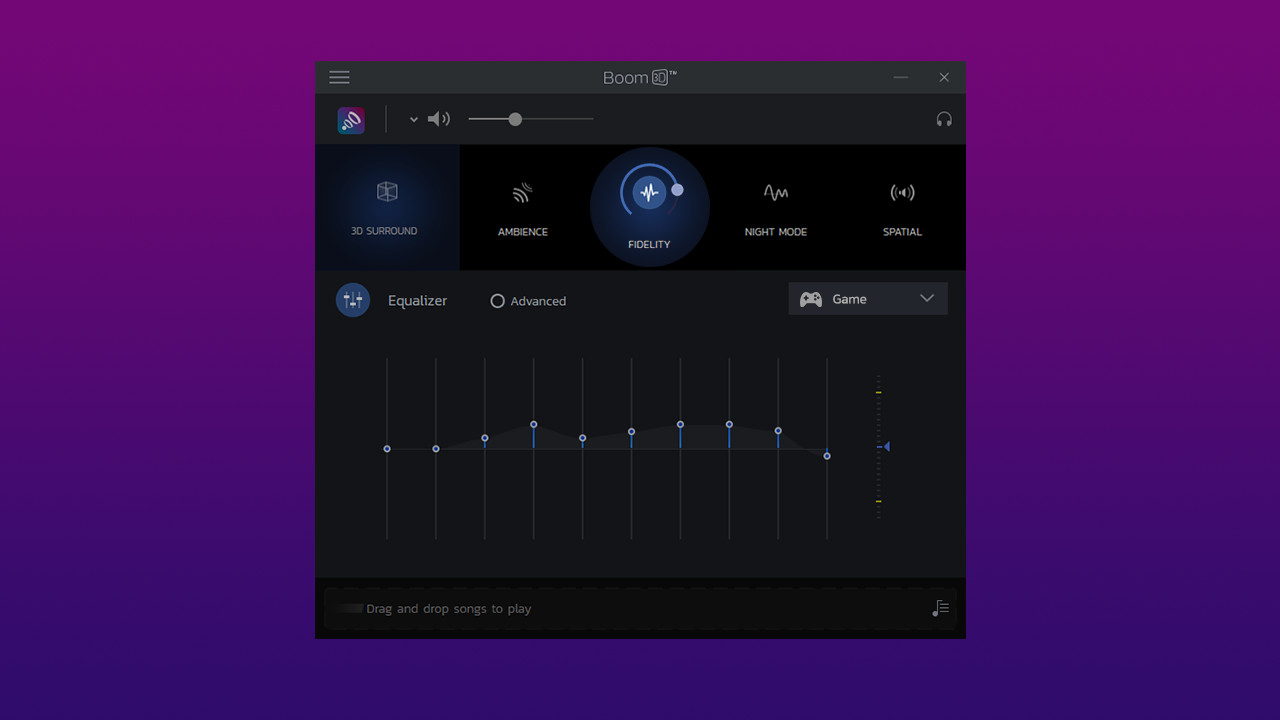Select the Spatial effect tab
This screenshot has height=720, width=1280.
902,207
